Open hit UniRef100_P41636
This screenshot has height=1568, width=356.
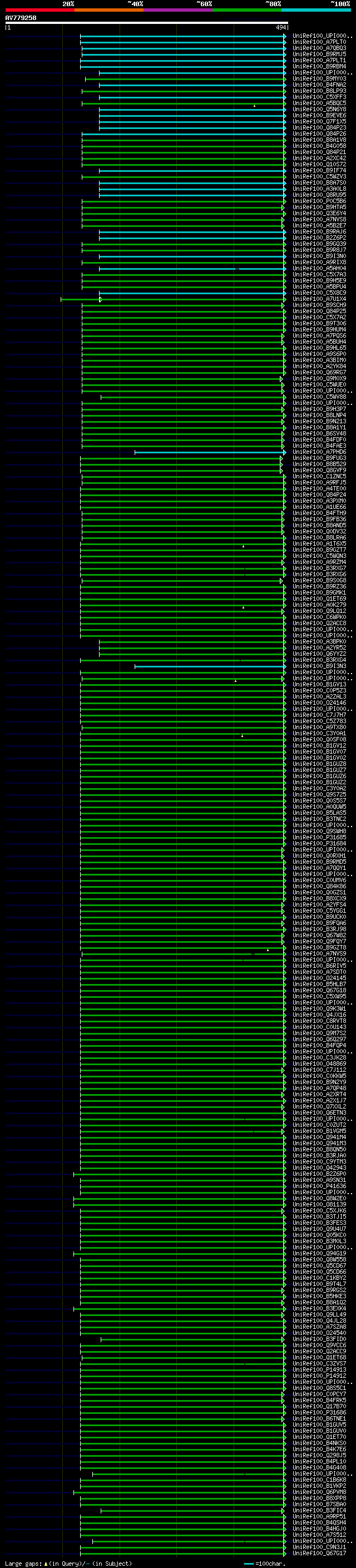(319, 1186)
